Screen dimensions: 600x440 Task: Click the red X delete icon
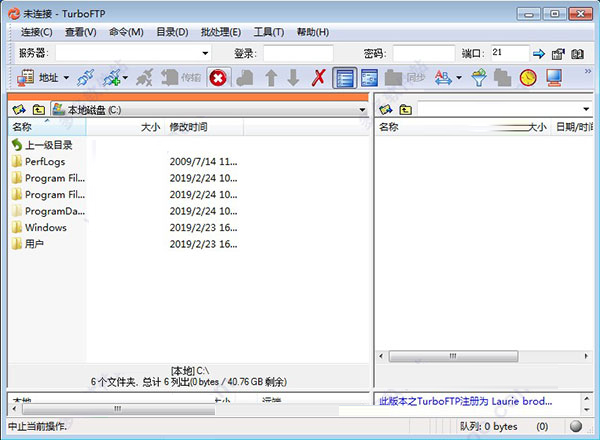318,78
